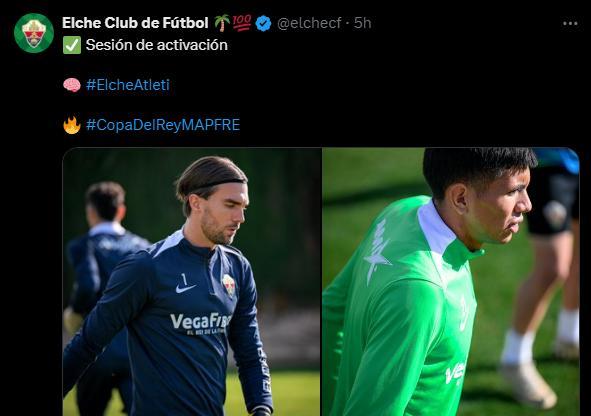Open the three-dot more options menu

(570, 23)
